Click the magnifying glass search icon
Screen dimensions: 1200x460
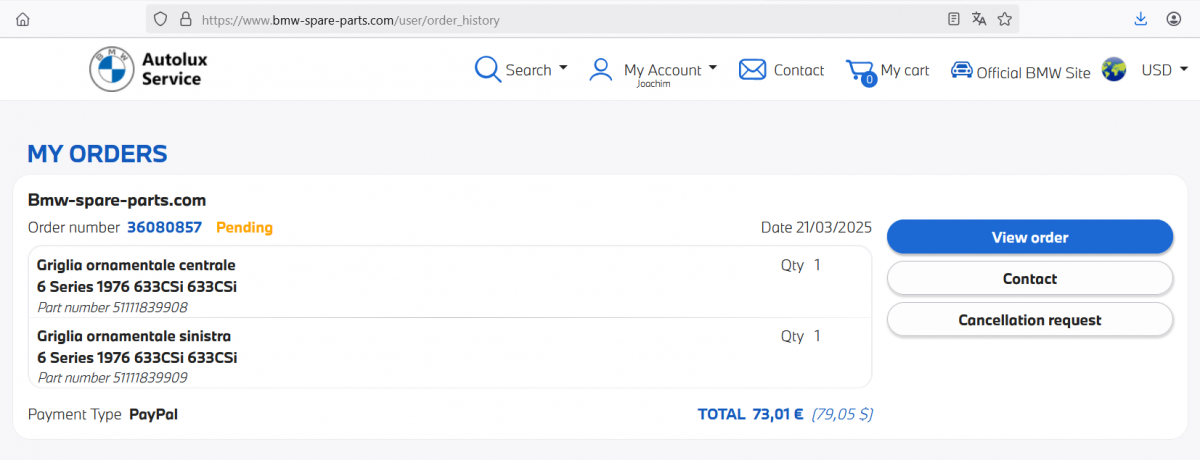487,69
